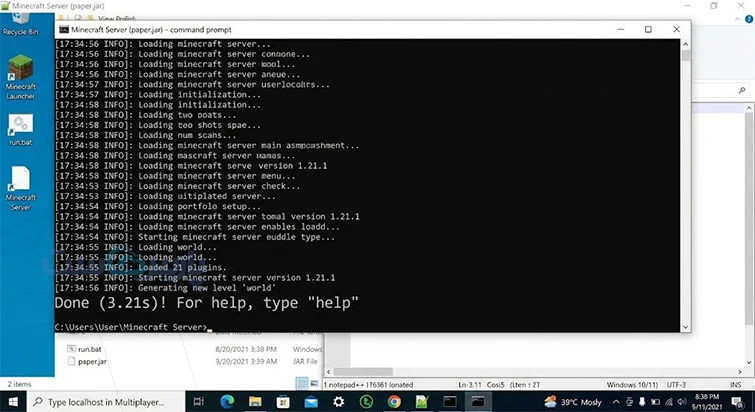
Task: Click the Explorer search magnifier icon
Action: (x=742, y=90)
